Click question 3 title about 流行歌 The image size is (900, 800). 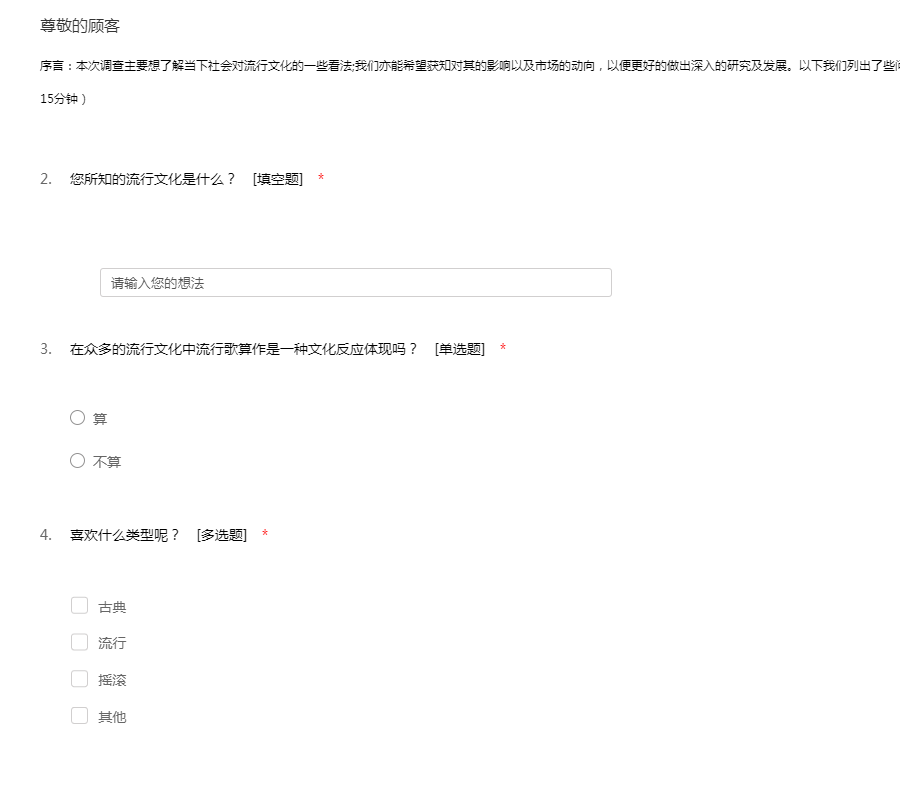coord(244,349)
